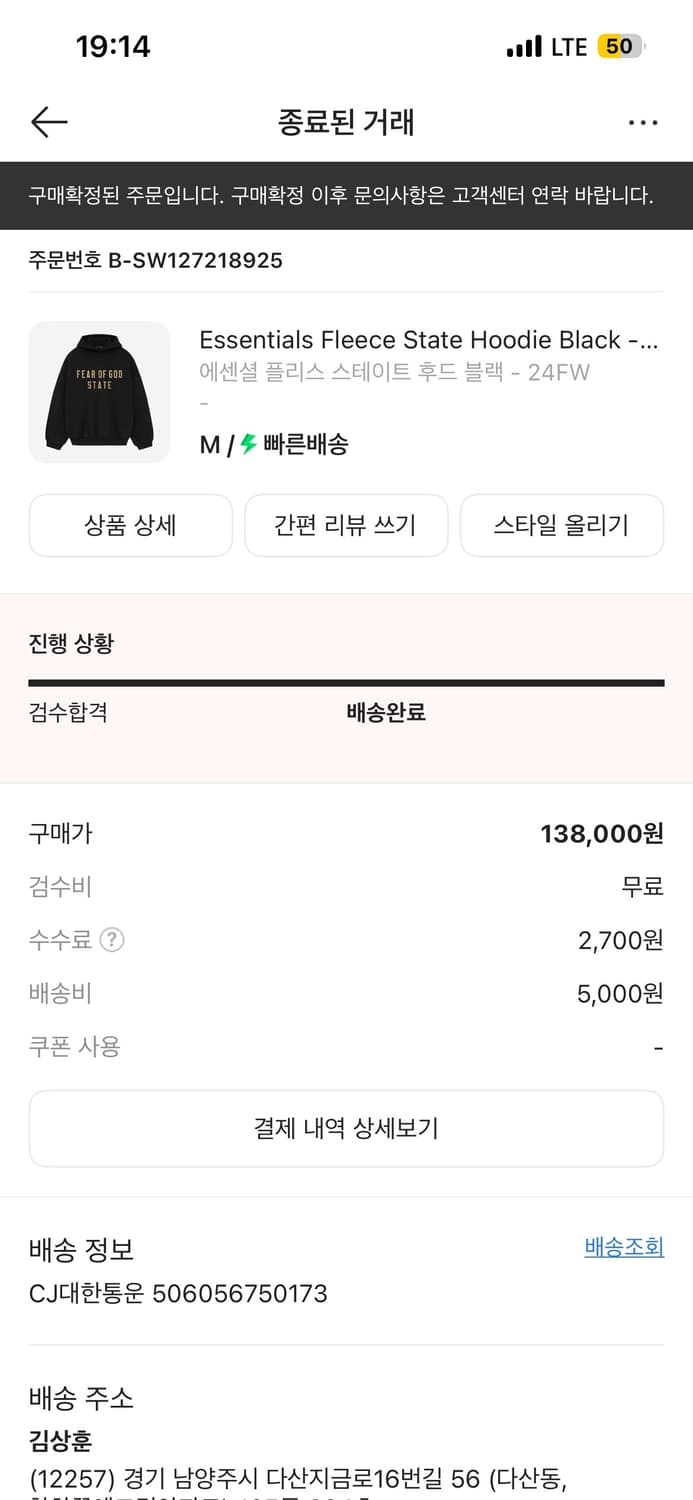Open the three-dot more options menu
693x1500 pixels.
tap(643, 122)
